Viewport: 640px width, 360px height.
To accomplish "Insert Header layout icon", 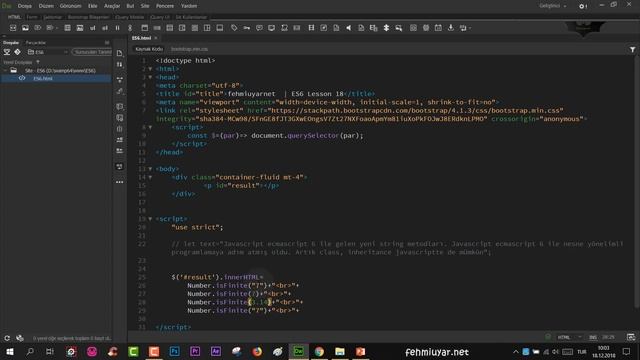I will [144, 28].
